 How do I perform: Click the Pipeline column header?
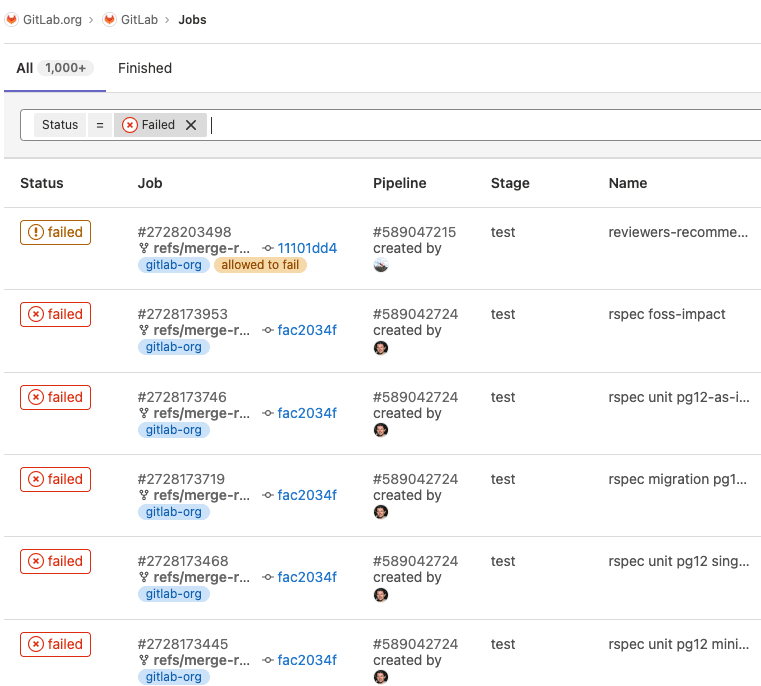[399, 183]
